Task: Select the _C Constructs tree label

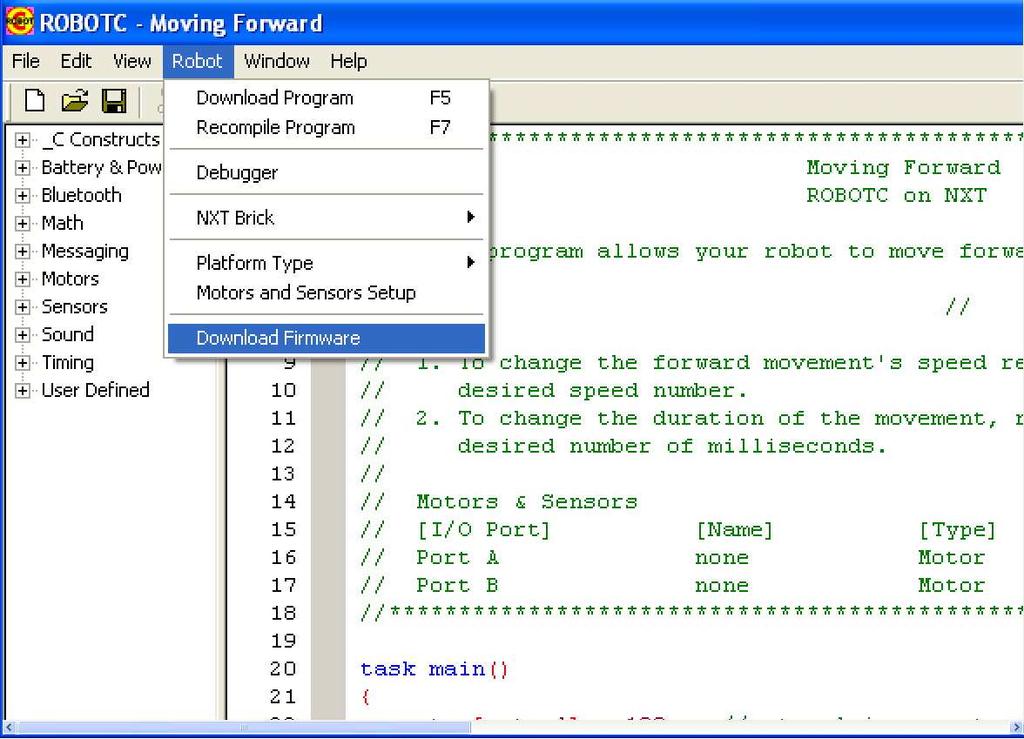Action: point(101,140)
